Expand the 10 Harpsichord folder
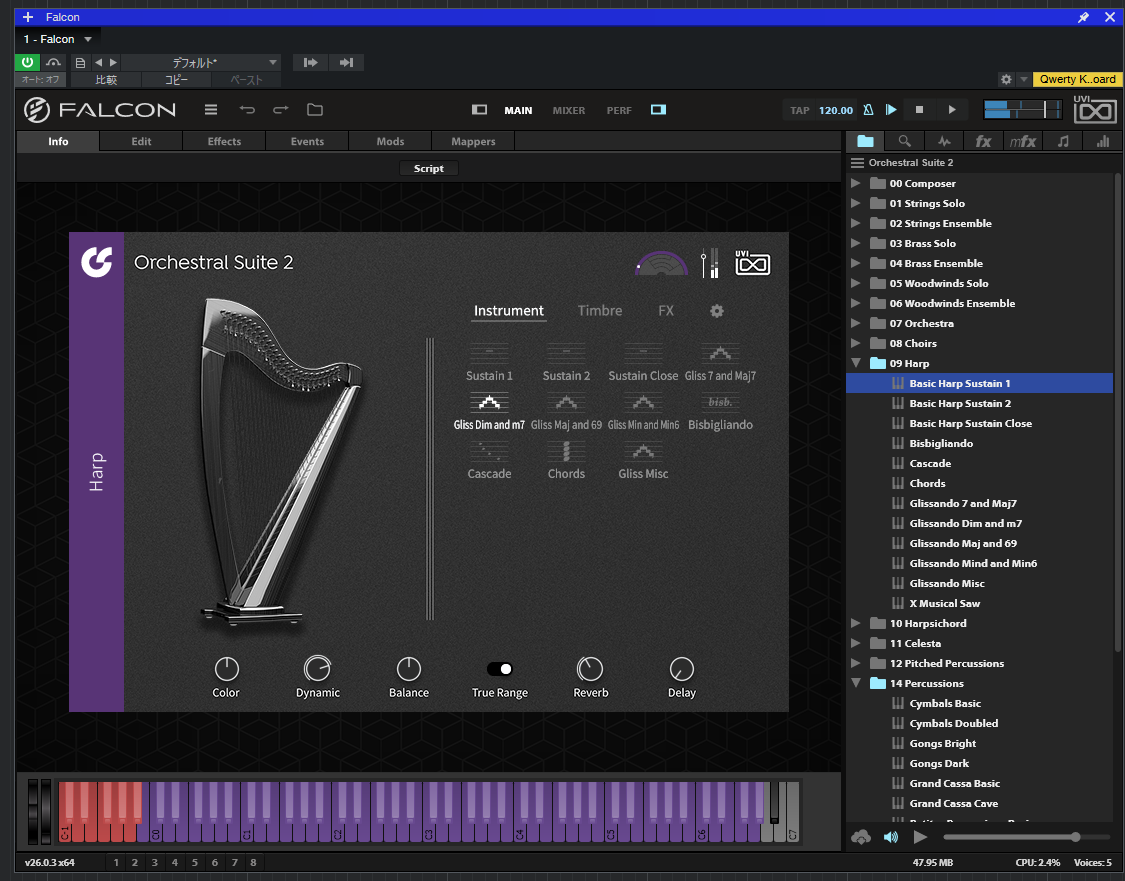 pyautogui.click(x=855, y=623)
